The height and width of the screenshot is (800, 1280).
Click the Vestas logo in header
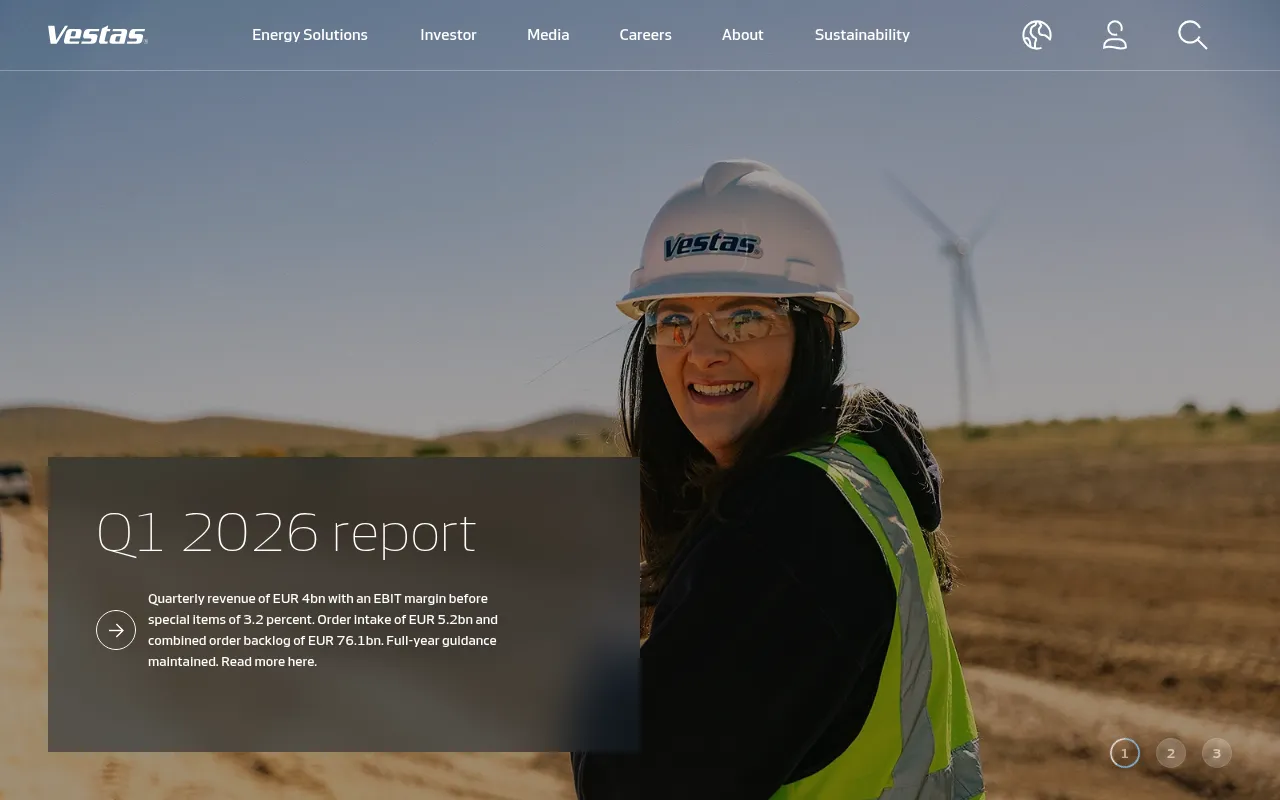coord(97,35)
